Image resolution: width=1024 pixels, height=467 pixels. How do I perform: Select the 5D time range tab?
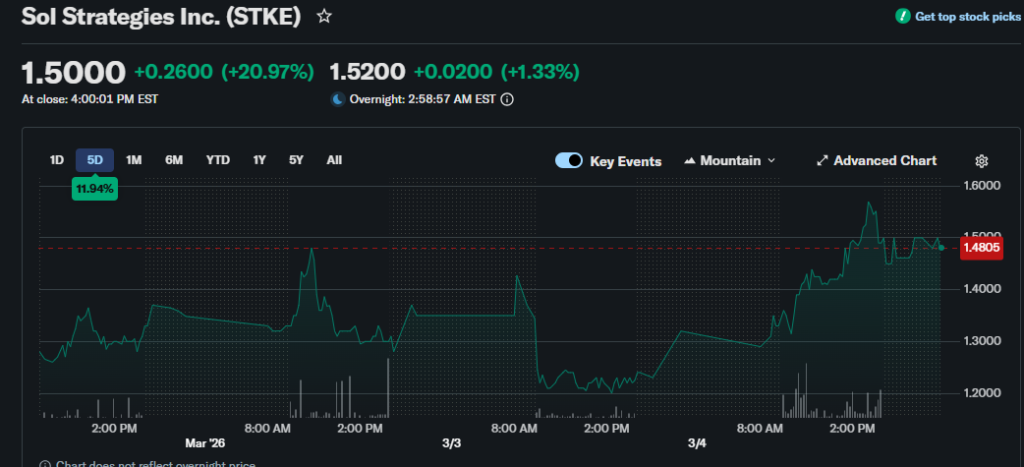click(x=95, y=160)
